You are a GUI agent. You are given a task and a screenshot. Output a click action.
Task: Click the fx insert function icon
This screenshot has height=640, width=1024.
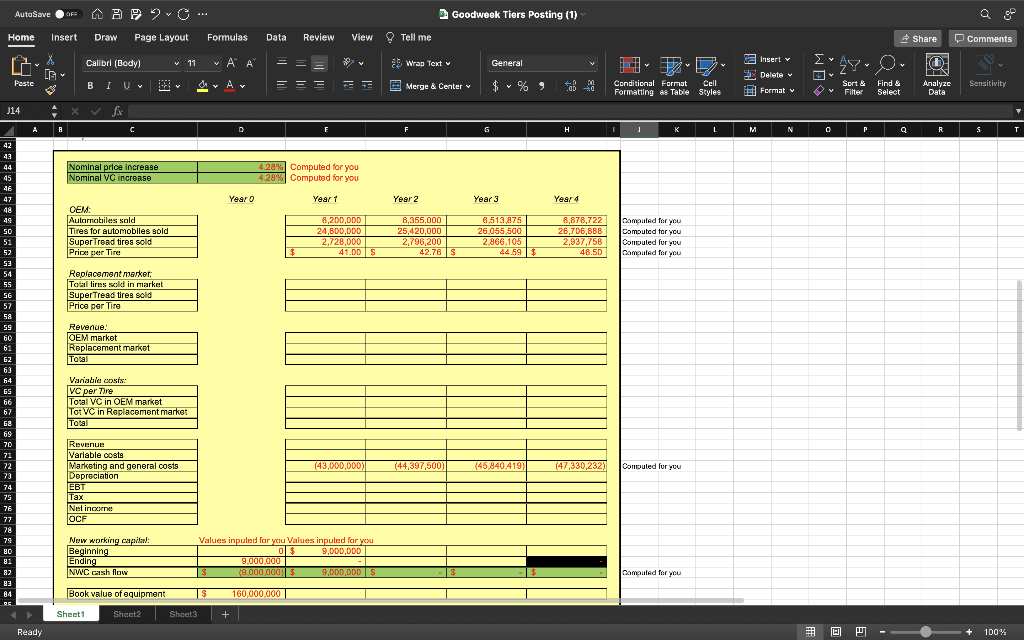tap(118, 111)
